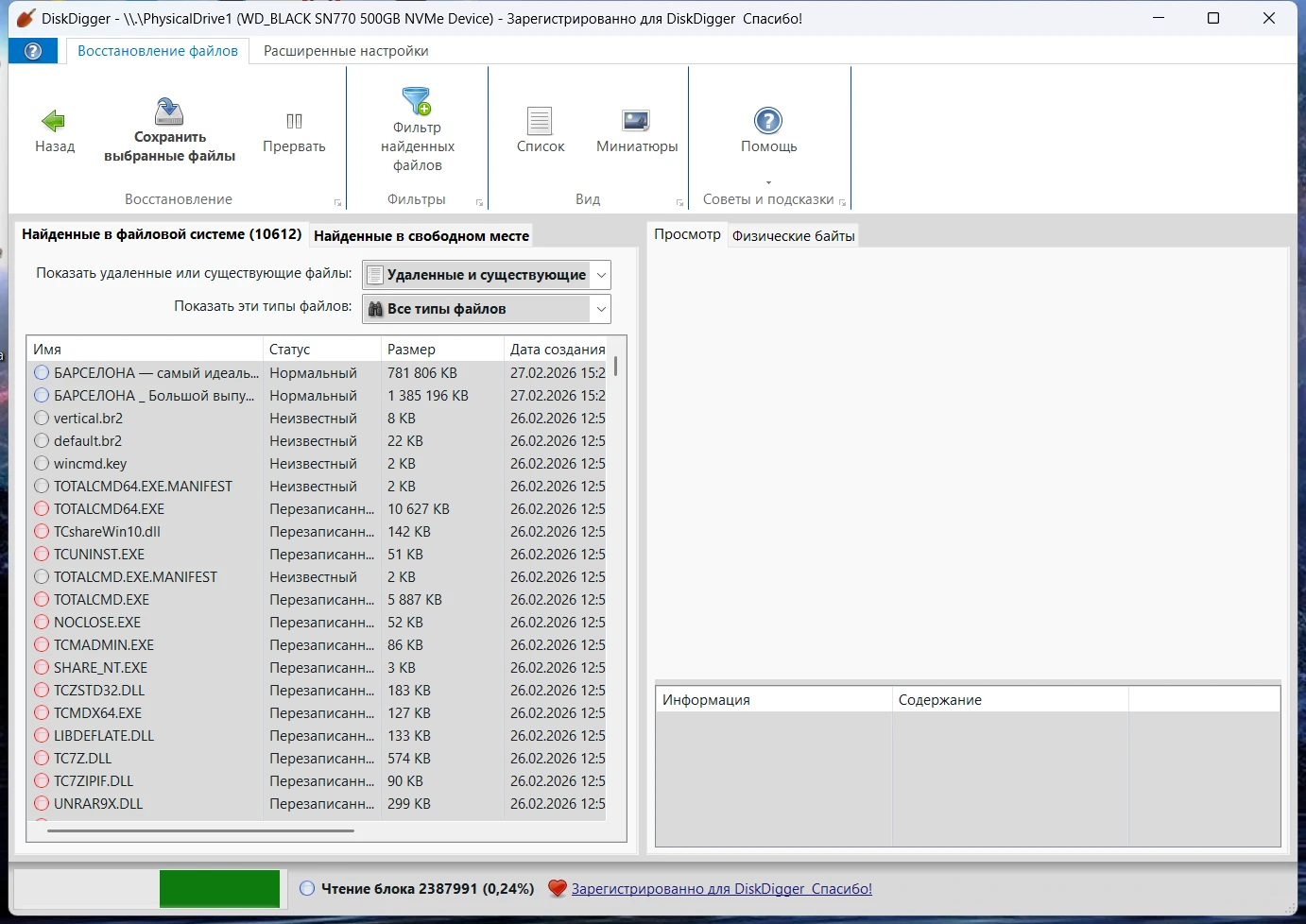Switch to Миниатюры thumbnails view icon
Screen dimensions: 1306x924
point(636,121)
